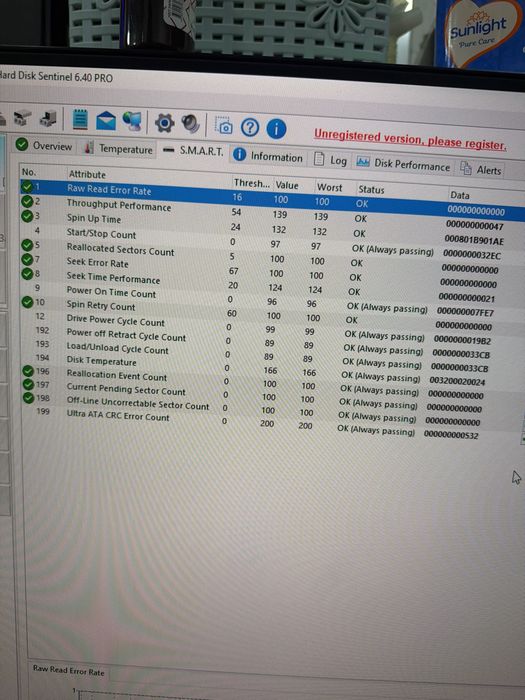Click the green check on Reallocation Event Count row
The width and height of the screenshot is (525, 700).
point(28,371)
